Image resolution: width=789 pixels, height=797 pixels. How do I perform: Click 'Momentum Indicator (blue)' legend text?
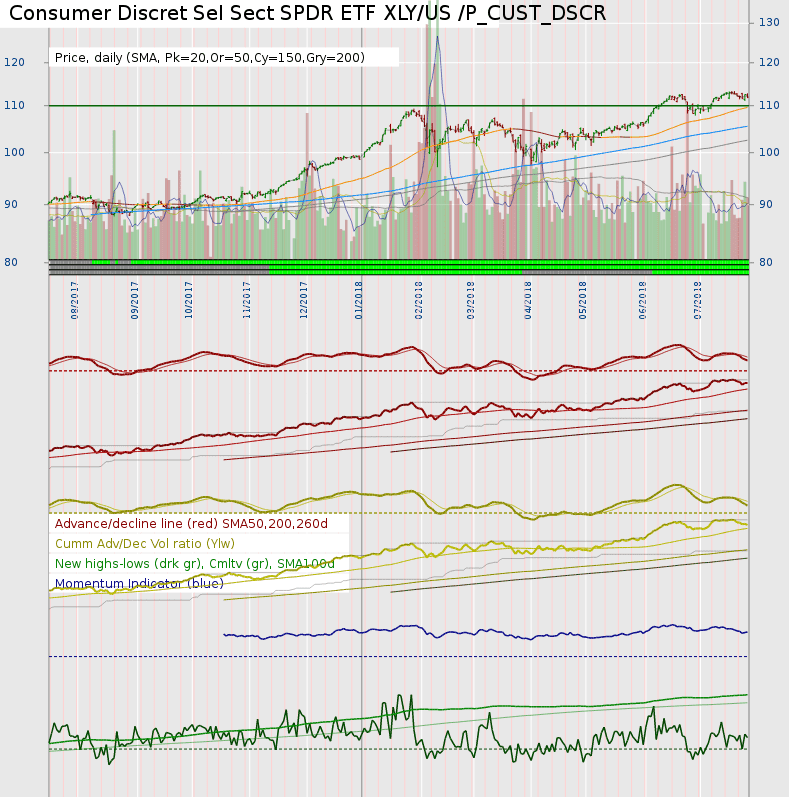coord(139,584)
